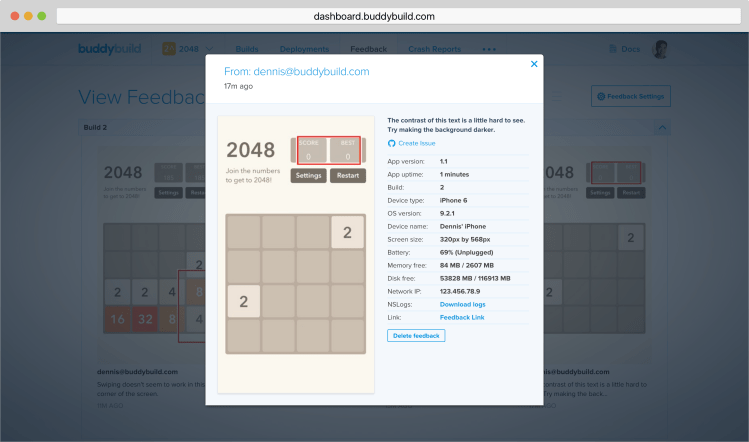Delete this feedback entry
Image resolution: width=749 pixels, height=442 pixels.
tap(416, 335)
